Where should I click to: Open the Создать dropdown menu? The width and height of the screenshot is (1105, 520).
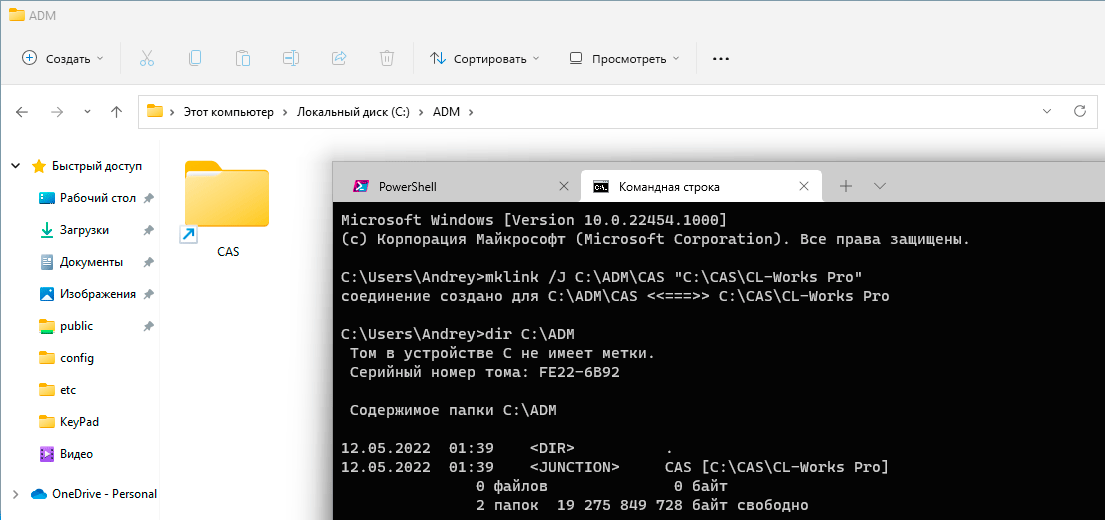(63, 58)
